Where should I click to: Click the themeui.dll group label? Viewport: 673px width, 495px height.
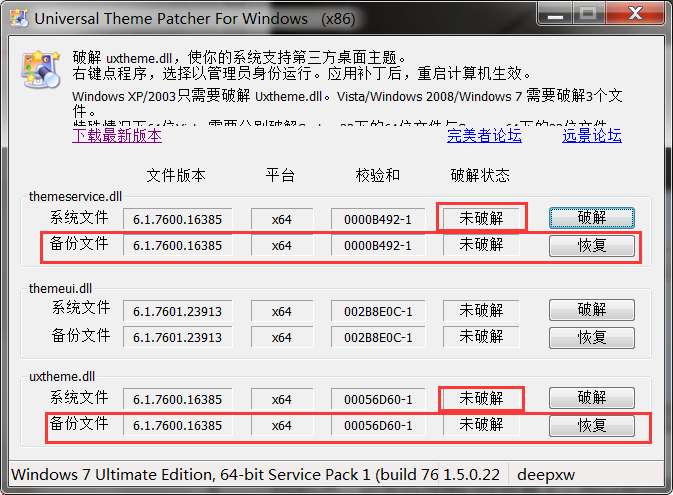(61, 288)
